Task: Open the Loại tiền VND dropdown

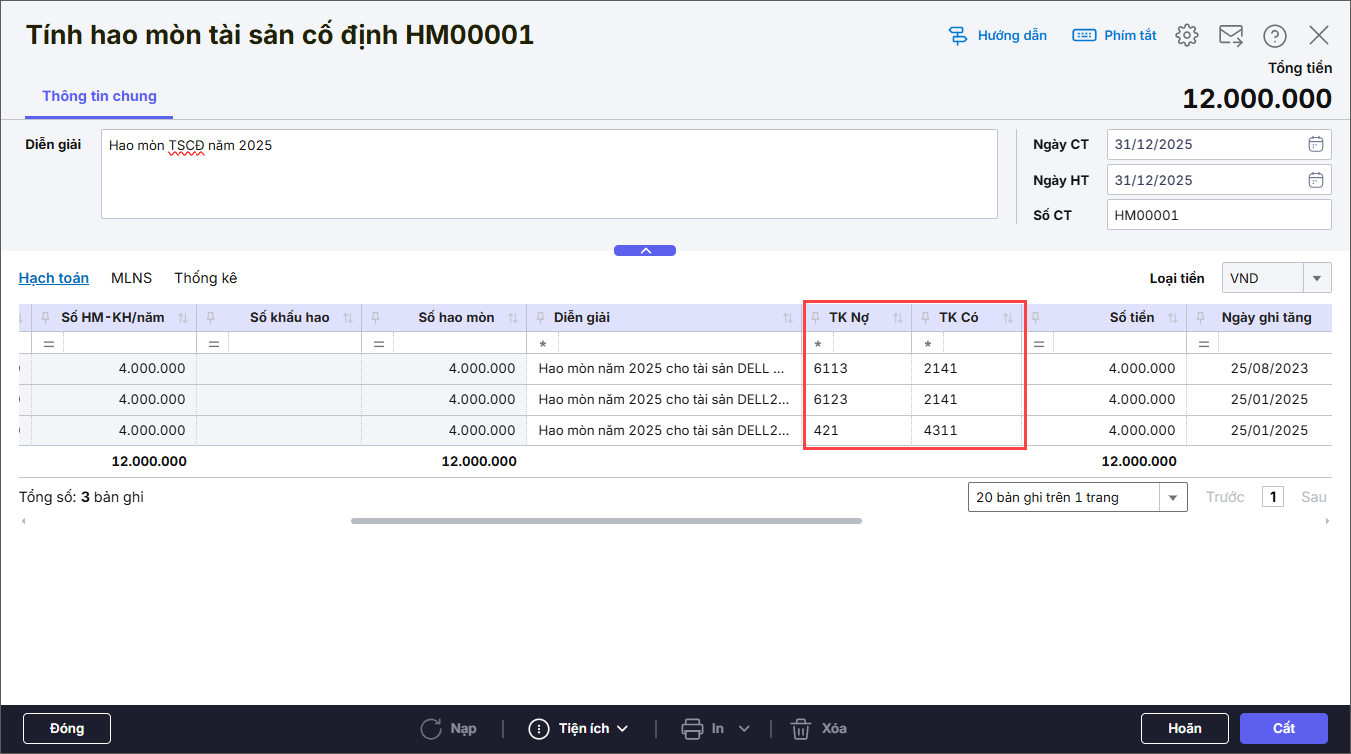Action: (1316, 278)
